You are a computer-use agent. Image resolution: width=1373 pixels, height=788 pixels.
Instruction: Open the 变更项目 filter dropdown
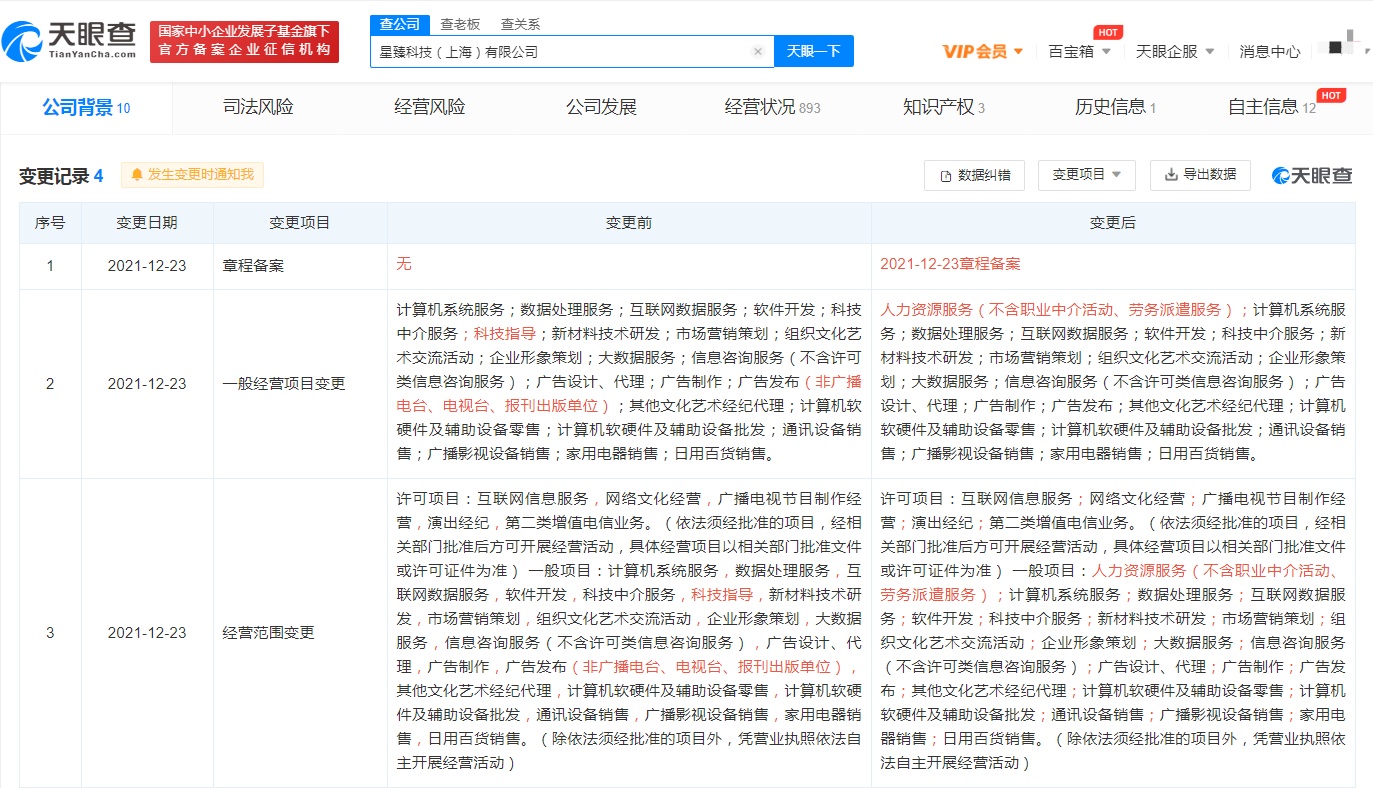[1086, 175]
